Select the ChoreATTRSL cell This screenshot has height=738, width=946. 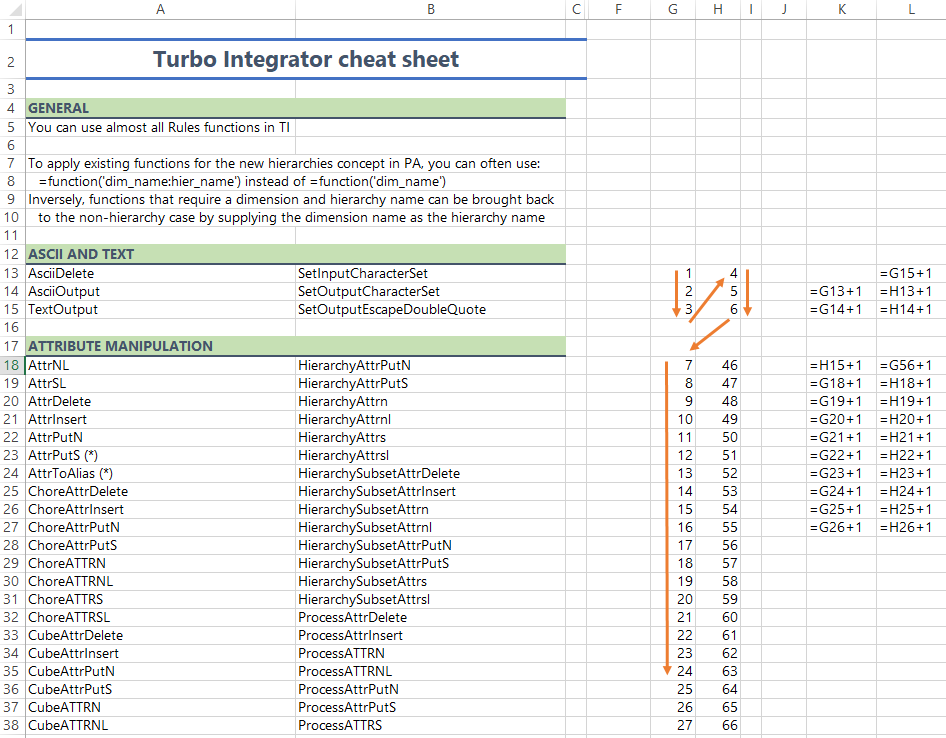tap(160, 617)
